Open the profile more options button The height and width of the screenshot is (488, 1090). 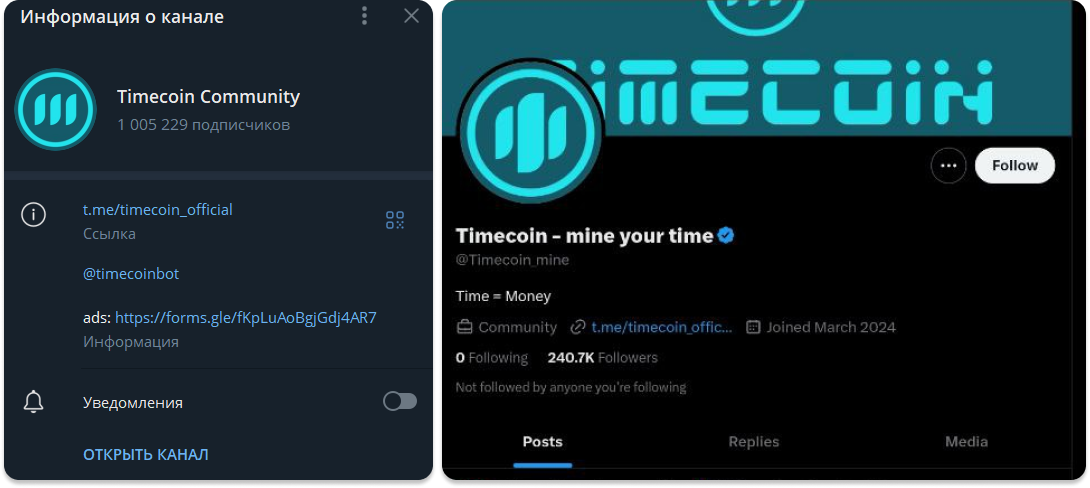tap(948, 166)
